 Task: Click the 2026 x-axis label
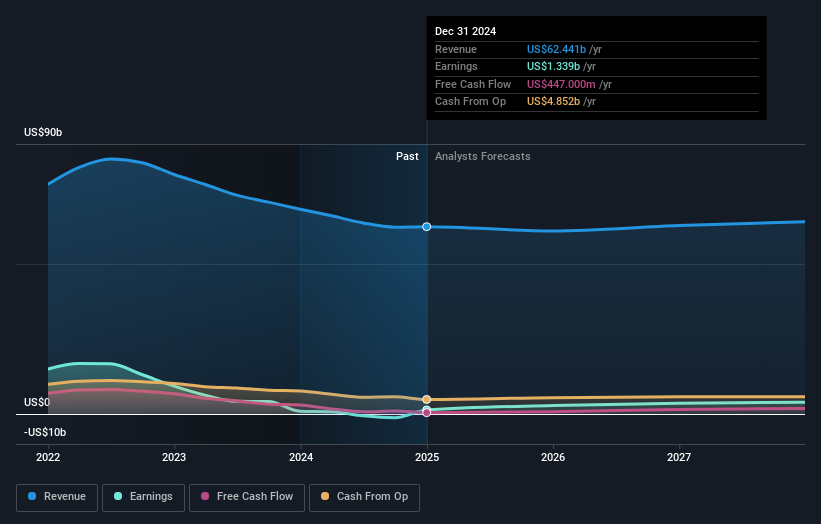point(553,457)
